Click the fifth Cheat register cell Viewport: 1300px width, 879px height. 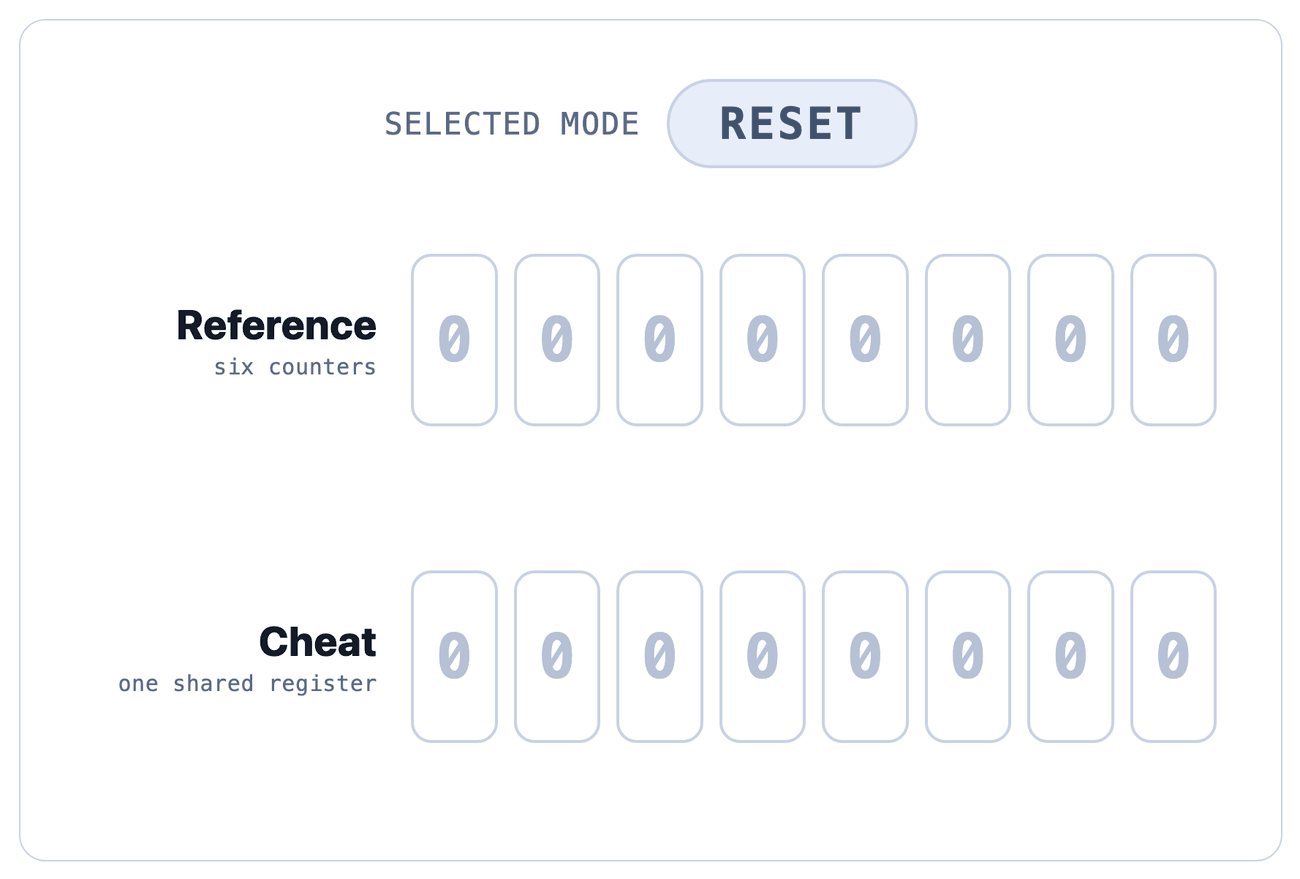[x=866, y=657]
